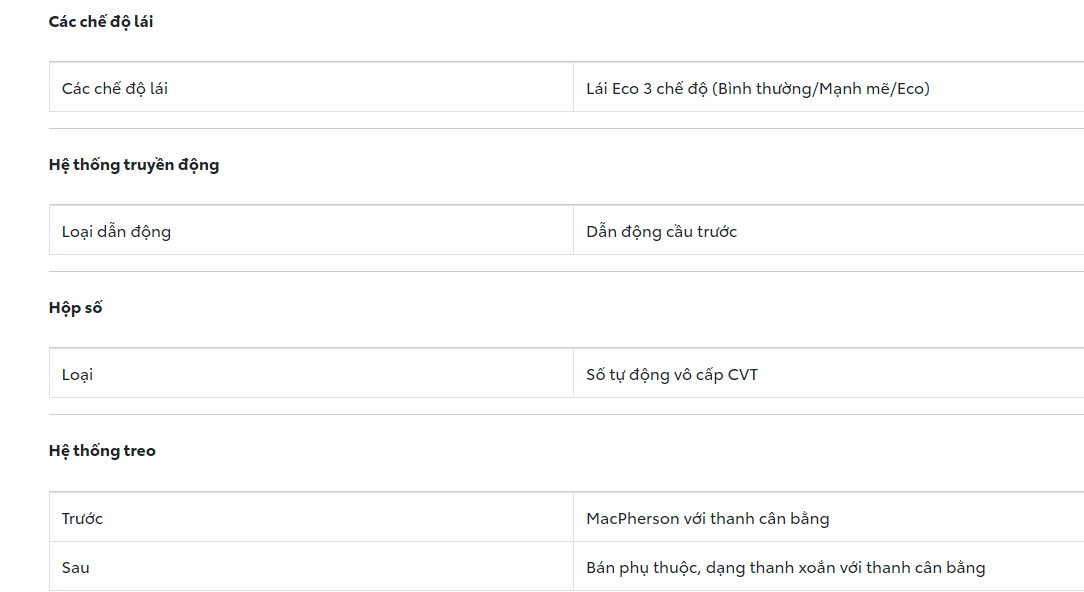Select the 'Sau' suspension row label
This screenshot has height=592, width=1084.
pyautogui.click(x=76, y=568)
